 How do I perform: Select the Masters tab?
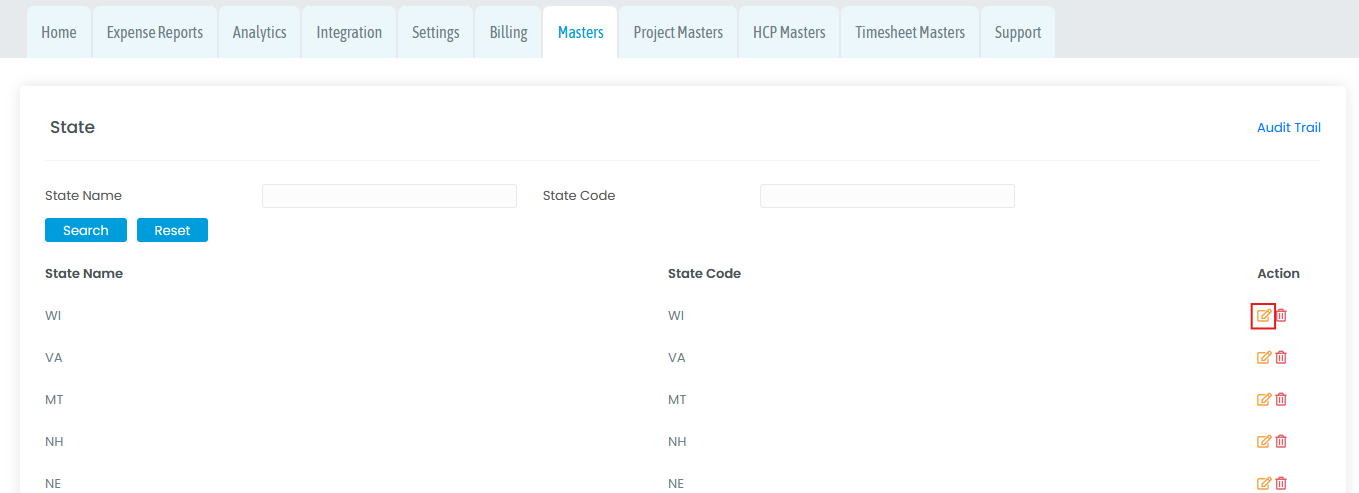(x=581, y=32)
